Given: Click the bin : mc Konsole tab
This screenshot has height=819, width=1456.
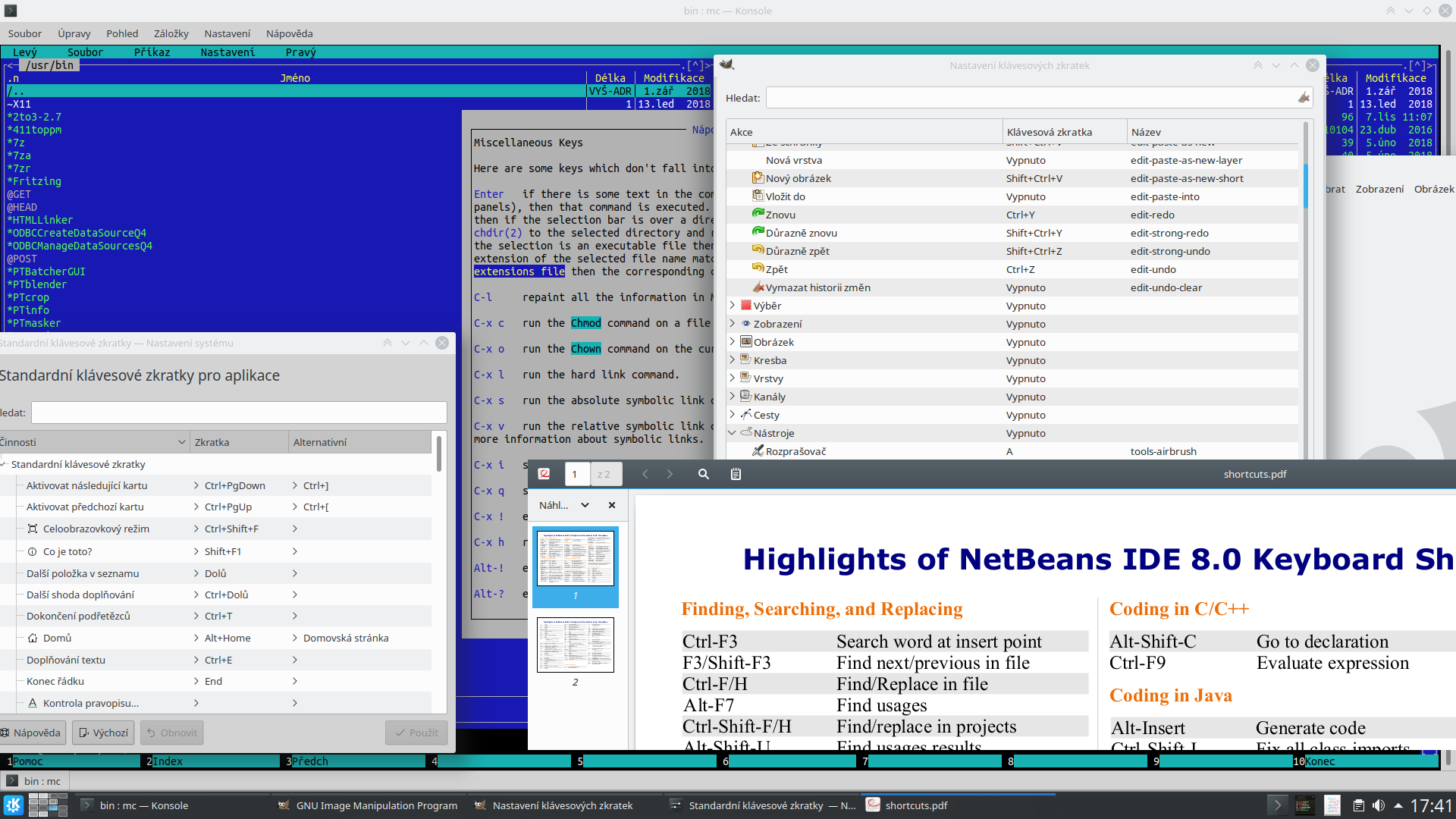Looking at the screenshot, I should 35,781.
